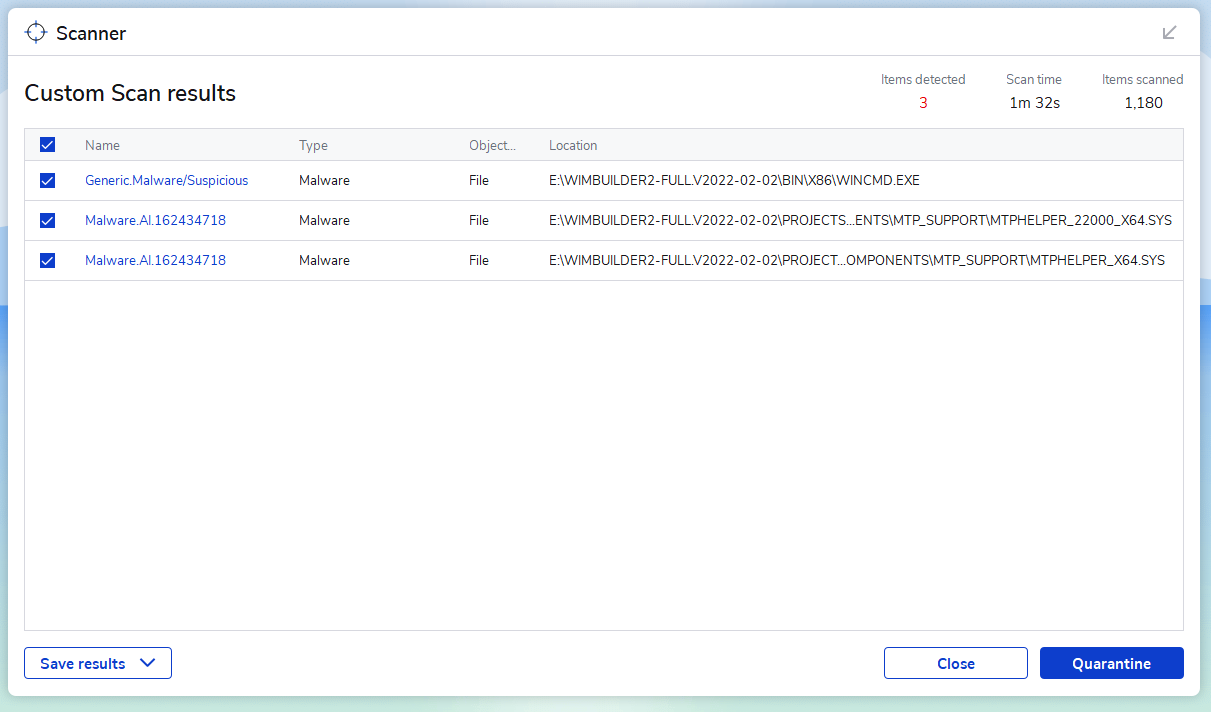Click the Scanner crosshair icon
The width and height of the screenshot is (1211, 712).
pyautogui.click(x=36, y=32)
